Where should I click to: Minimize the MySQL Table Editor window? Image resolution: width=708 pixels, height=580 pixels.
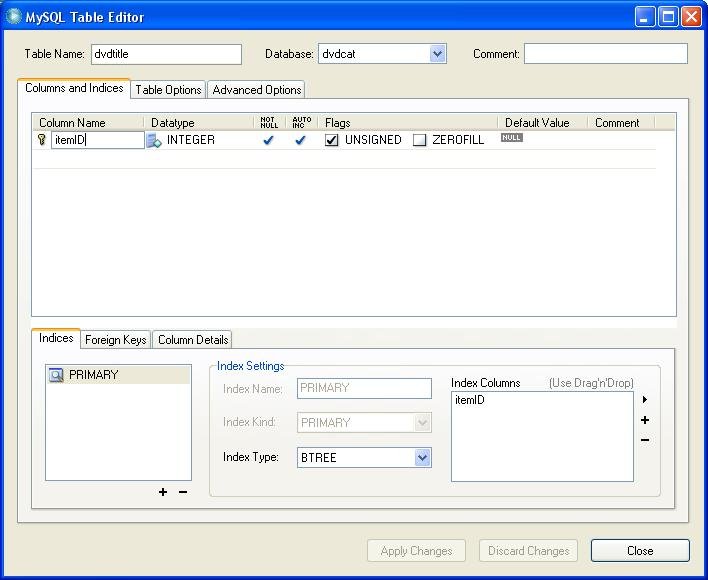click(644, 18)
